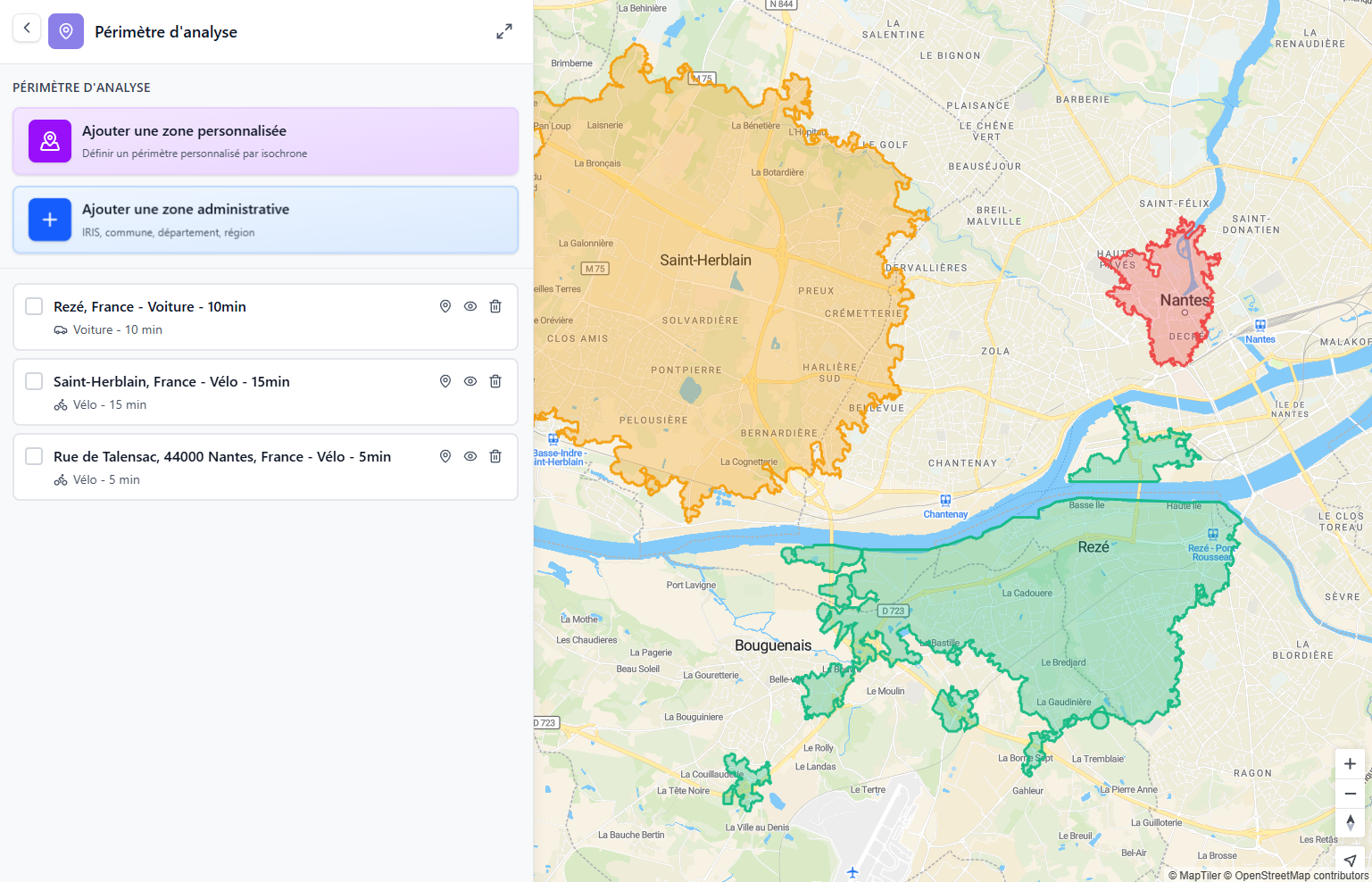The image size is (1372, 882).
Task: Click the pin icon on Rue de Talensac row
Action: 445,456
